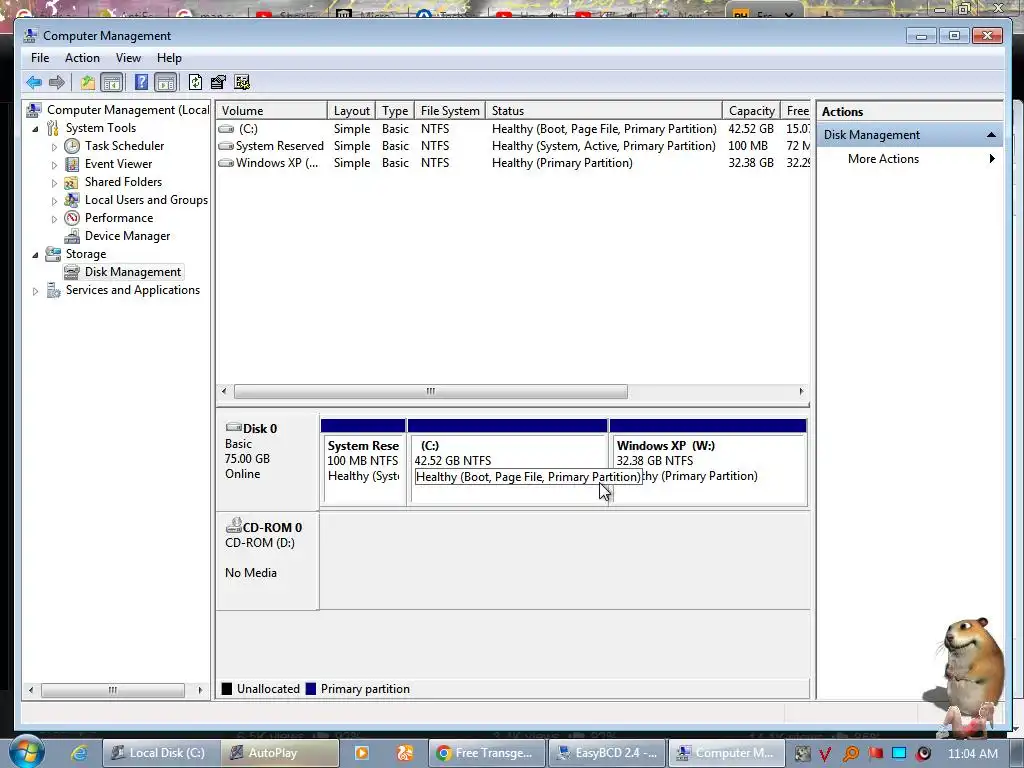
Task: Switch to Chrome Free Transge... taskbar window
Action: point(487,753)
